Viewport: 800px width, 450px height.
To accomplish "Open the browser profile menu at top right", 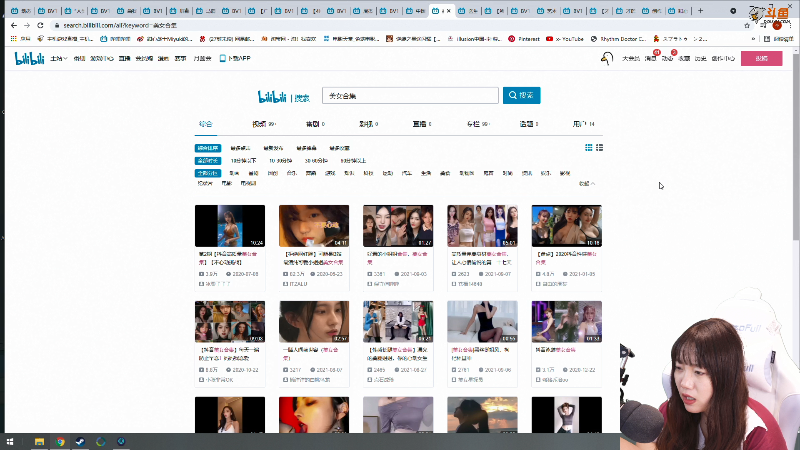I will pyautogui.click(x=777, y=25).
